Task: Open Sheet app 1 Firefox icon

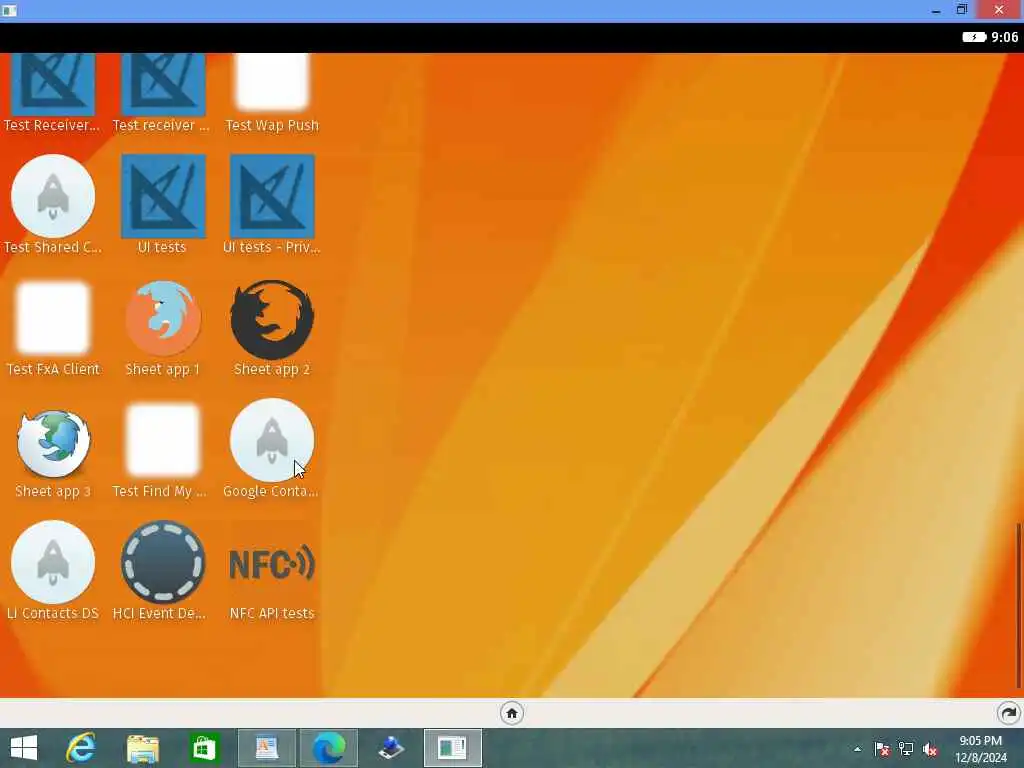Action: [x=163, y=318]
